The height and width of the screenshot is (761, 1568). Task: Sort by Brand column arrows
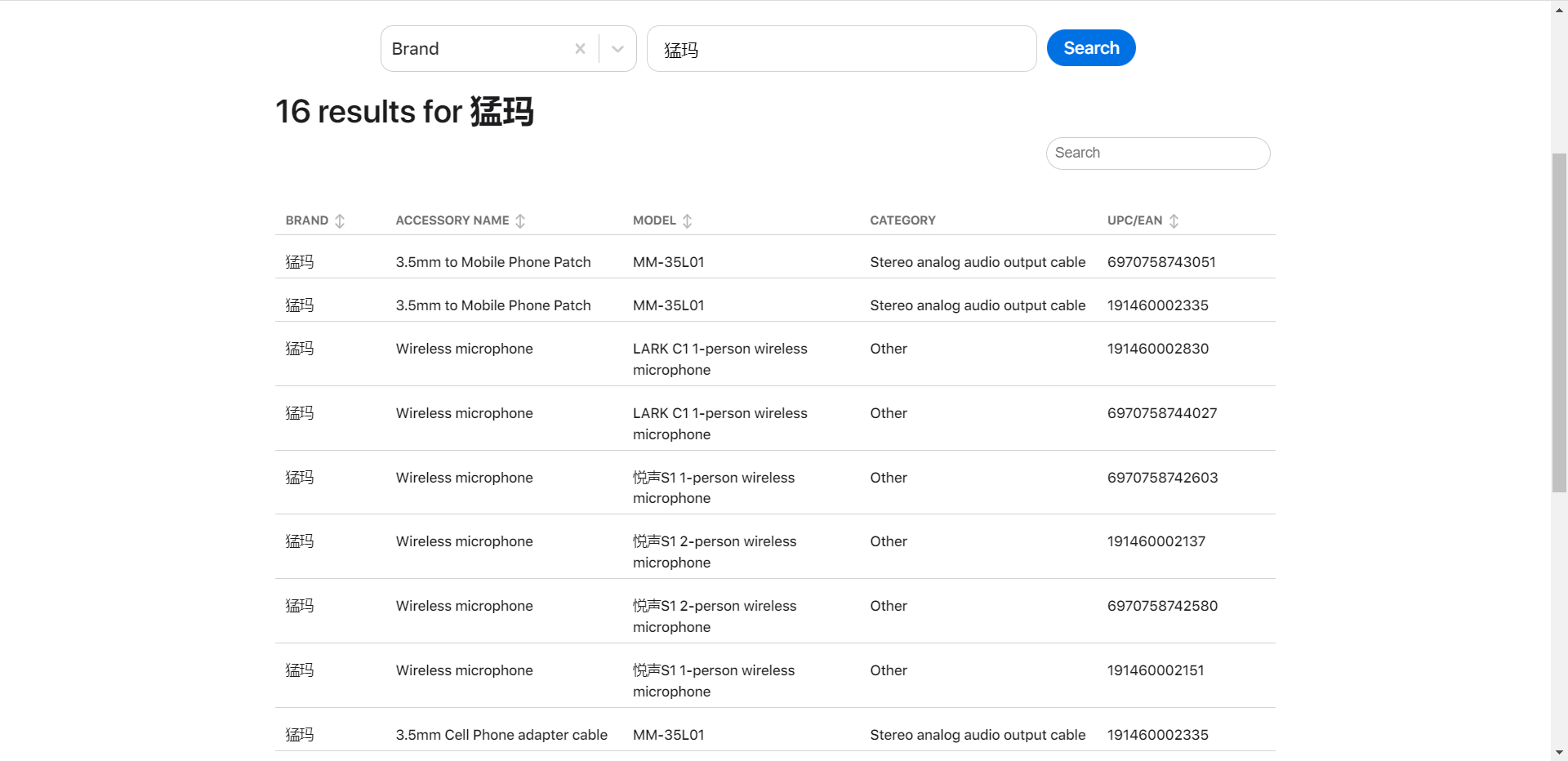340,220
